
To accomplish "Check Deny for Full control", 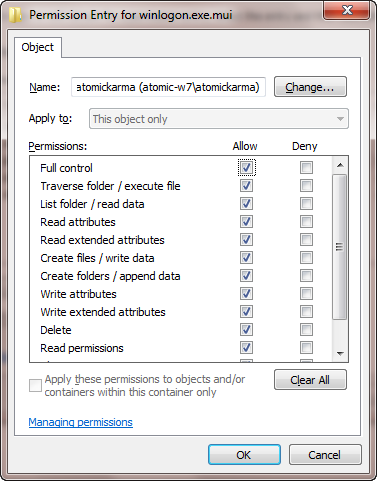I will pyautogui.click(x=306, y=167).
